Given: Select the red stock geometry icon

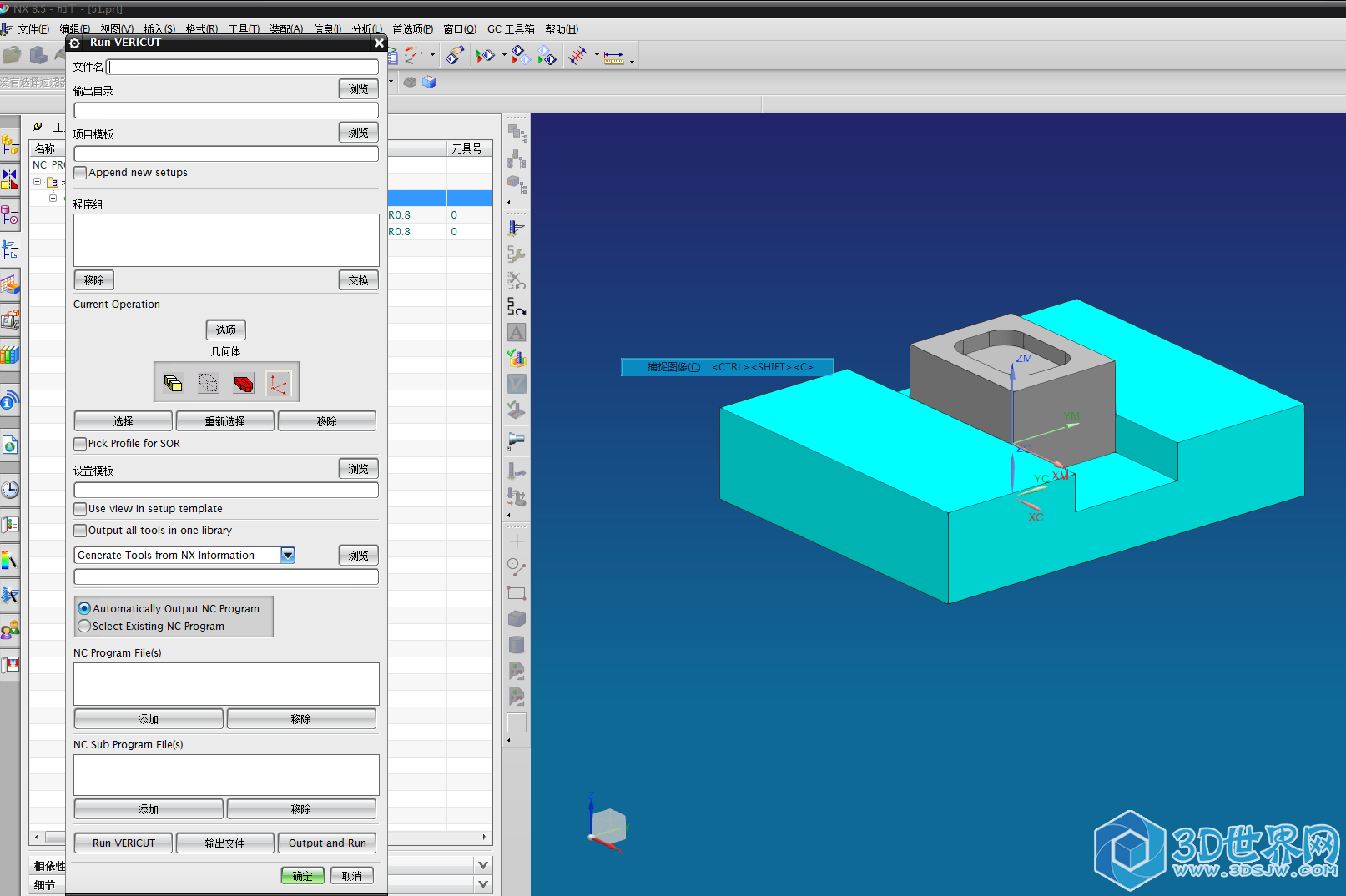Looking at the screenshot, I should [x=244, y=384].
